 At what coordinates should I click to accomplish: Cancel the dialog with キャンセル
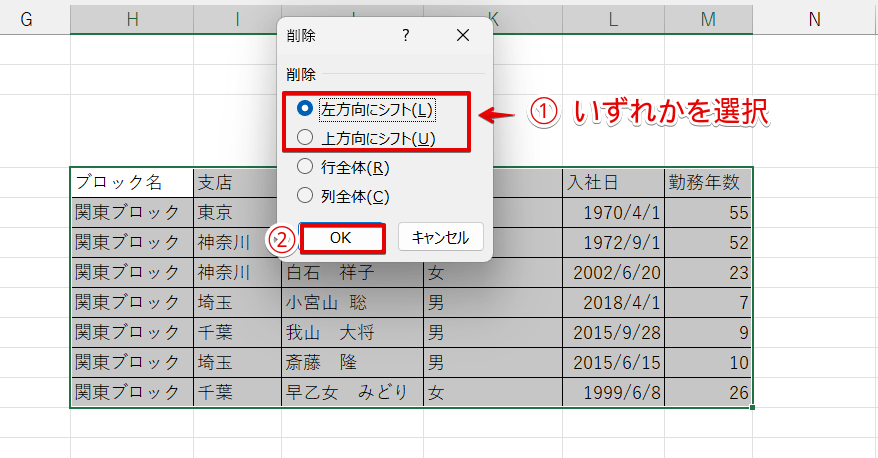coord(441,237)
